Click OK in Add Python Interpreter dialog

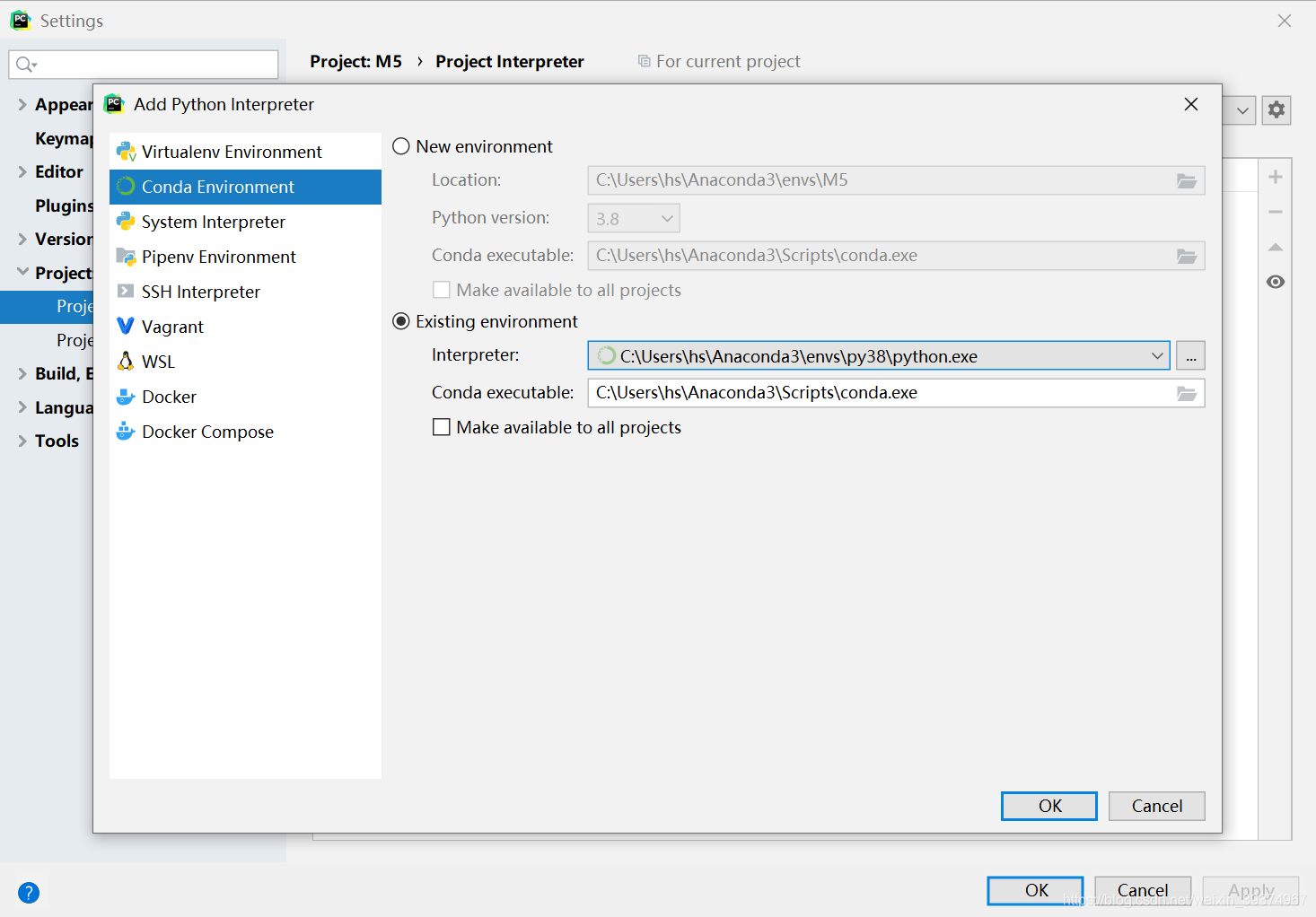[x=1049, y=806]
